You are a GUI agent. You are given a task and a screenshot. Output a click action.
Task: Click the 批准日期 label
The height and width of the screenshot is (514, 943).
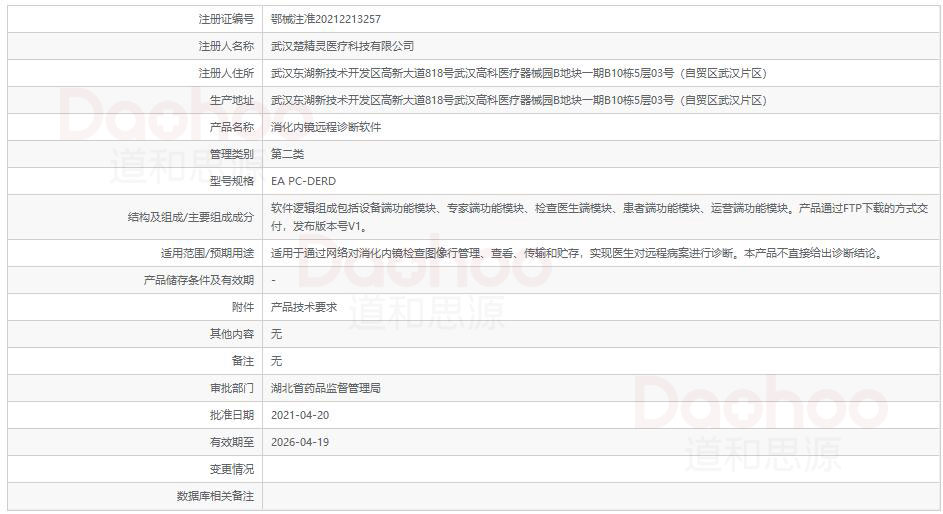[232, 415]
